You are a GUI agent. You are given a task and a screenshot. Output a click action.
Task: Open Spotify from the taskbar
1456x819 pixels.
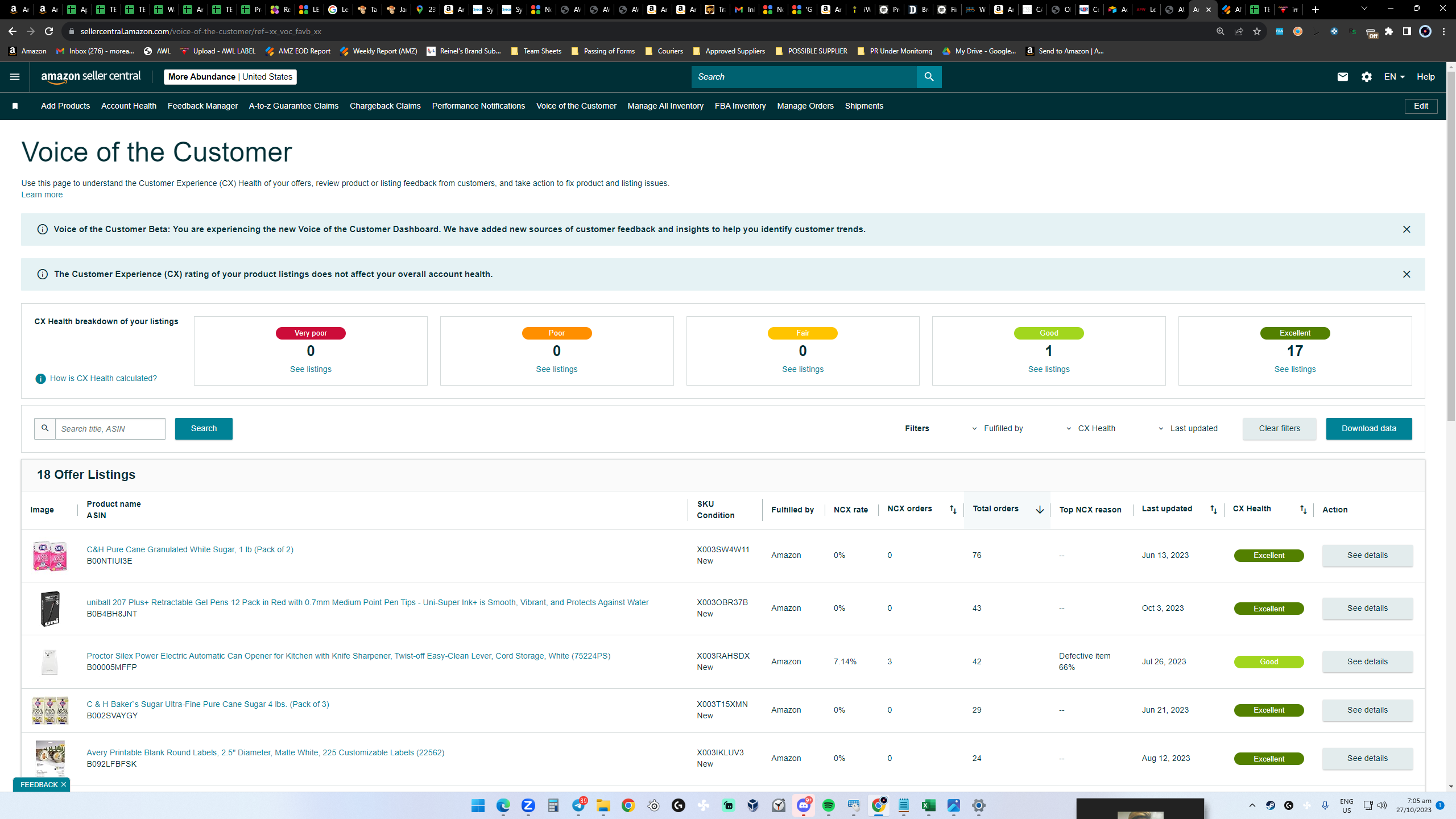828,805
